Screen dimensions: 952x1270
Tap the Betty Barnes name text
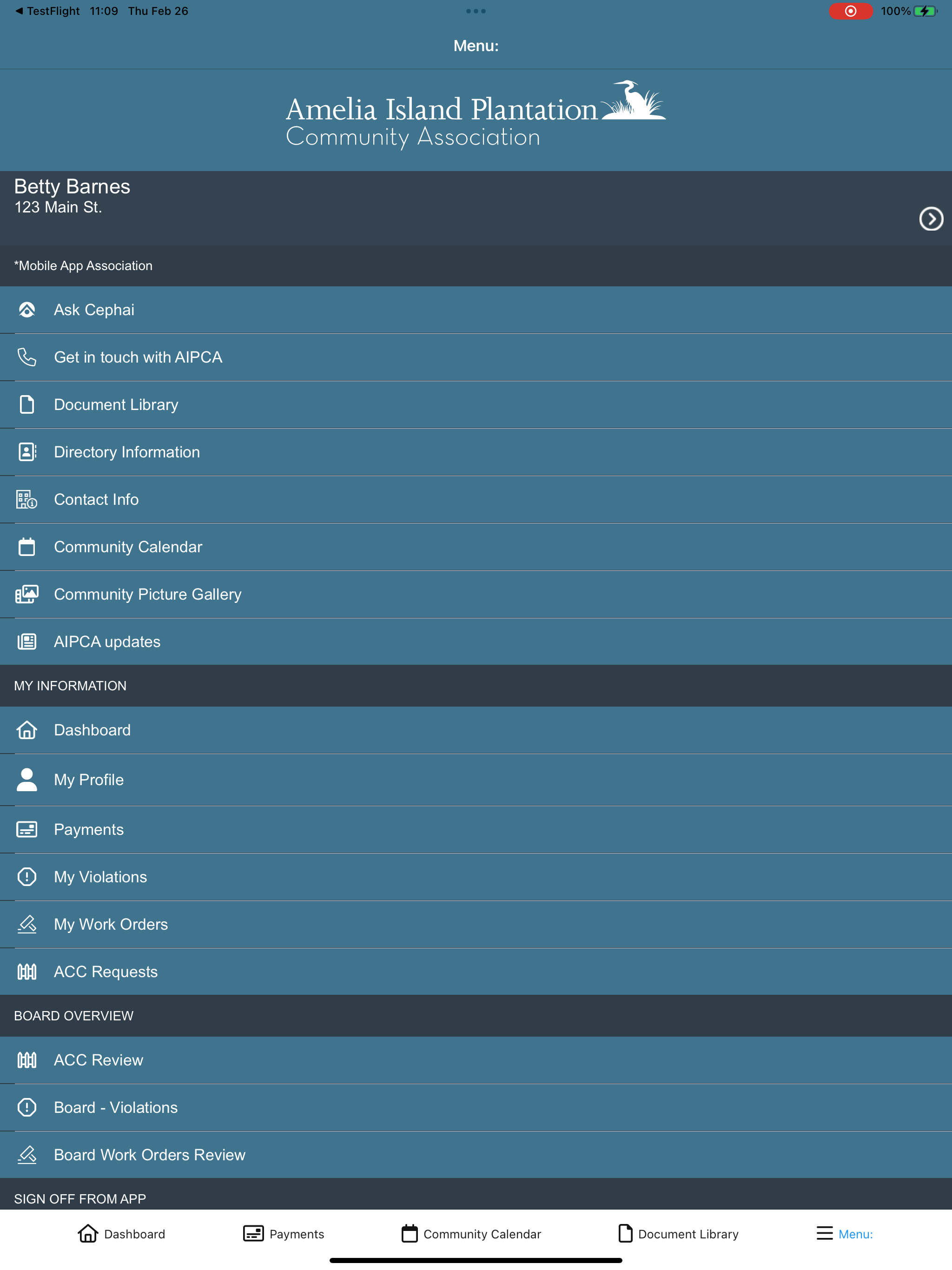tap(73, 186)
